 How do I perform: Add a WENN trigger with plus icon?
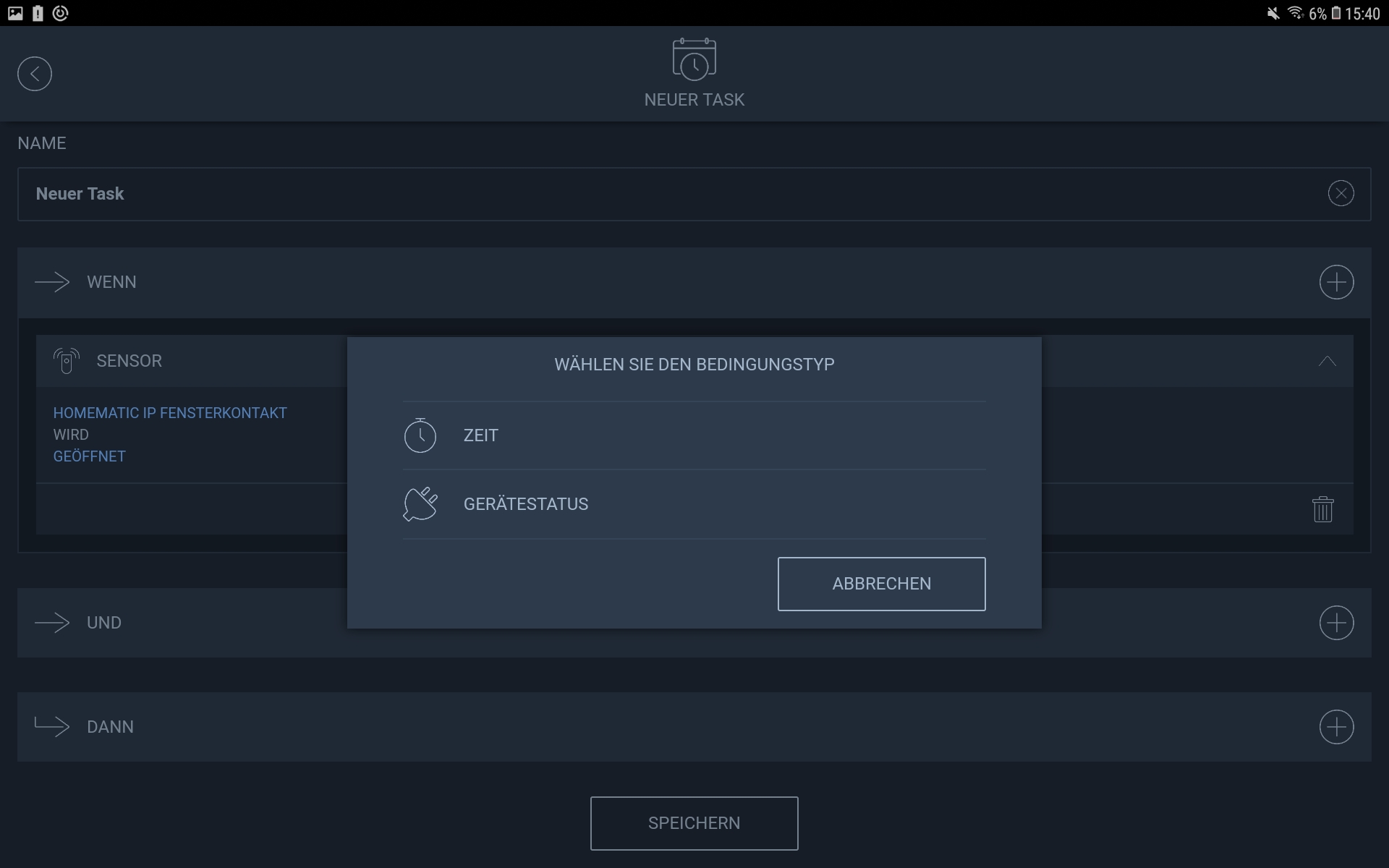click(1336, 282)
